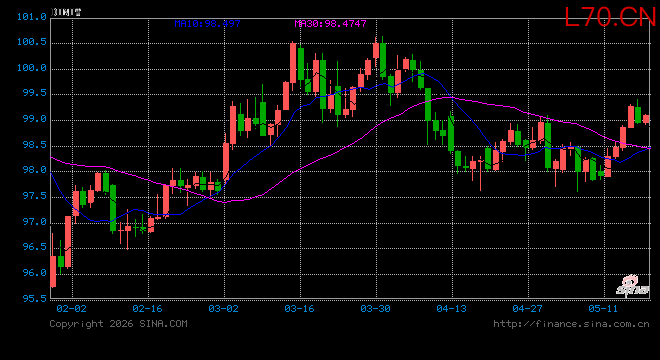Viewport: 660px width, 360px height.
Task: Select the 99.5 price axis label
Action: (x=35, y=93)
